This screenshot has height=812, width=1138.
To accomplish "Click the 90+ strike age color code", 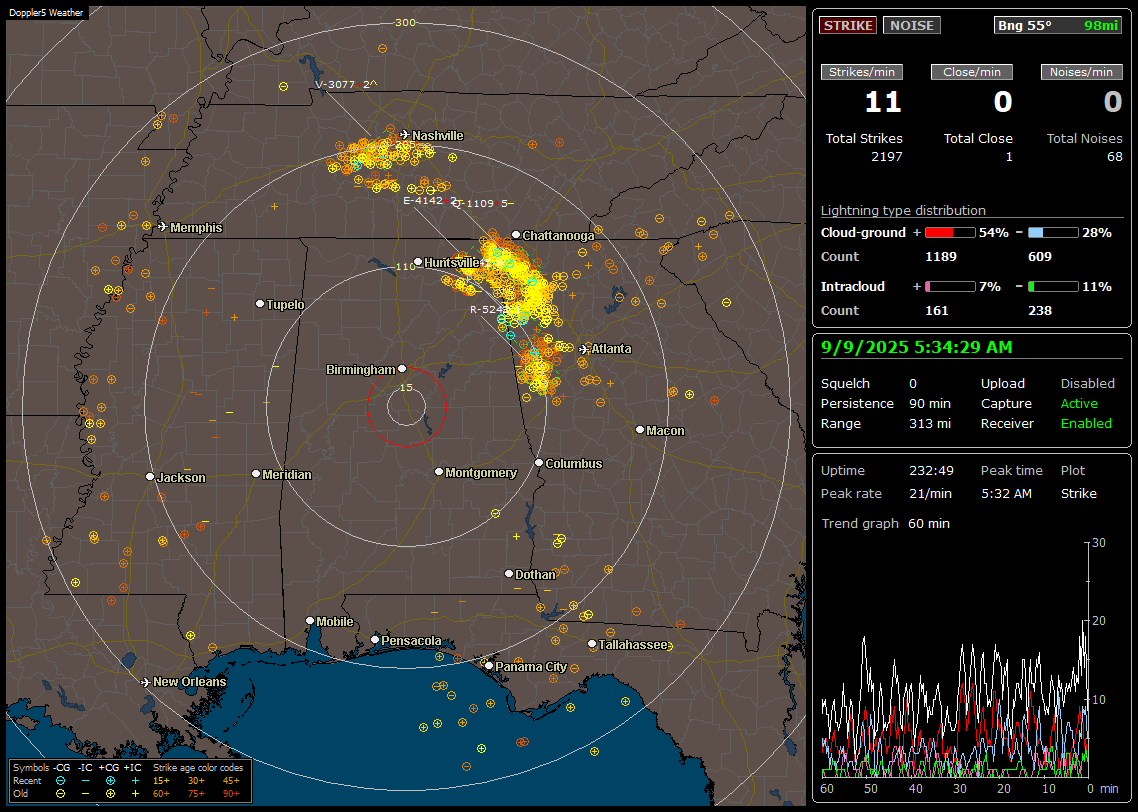I will (x=231, y=794).
